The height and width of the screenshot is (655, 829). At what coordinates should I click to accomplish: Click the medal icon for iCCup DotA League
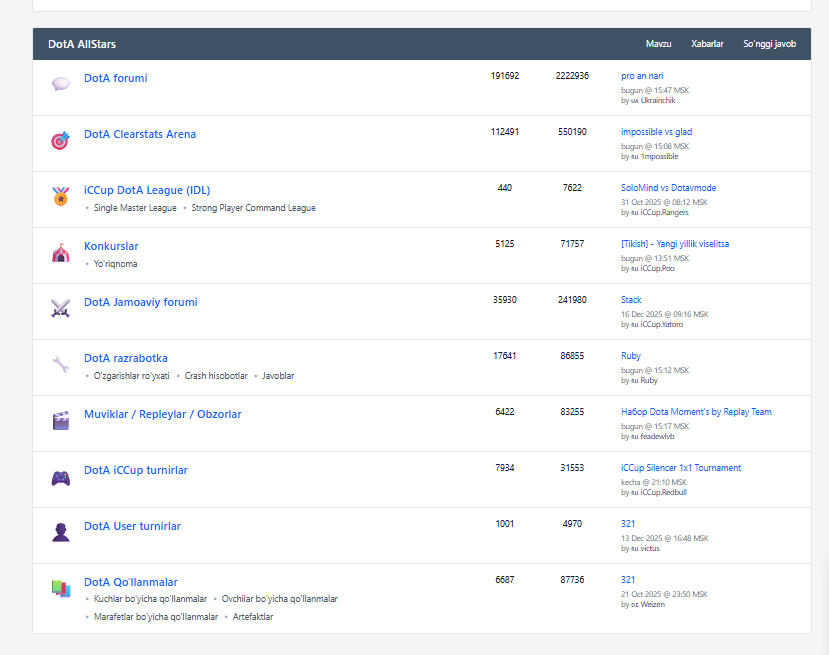click(x=61, y=196)
